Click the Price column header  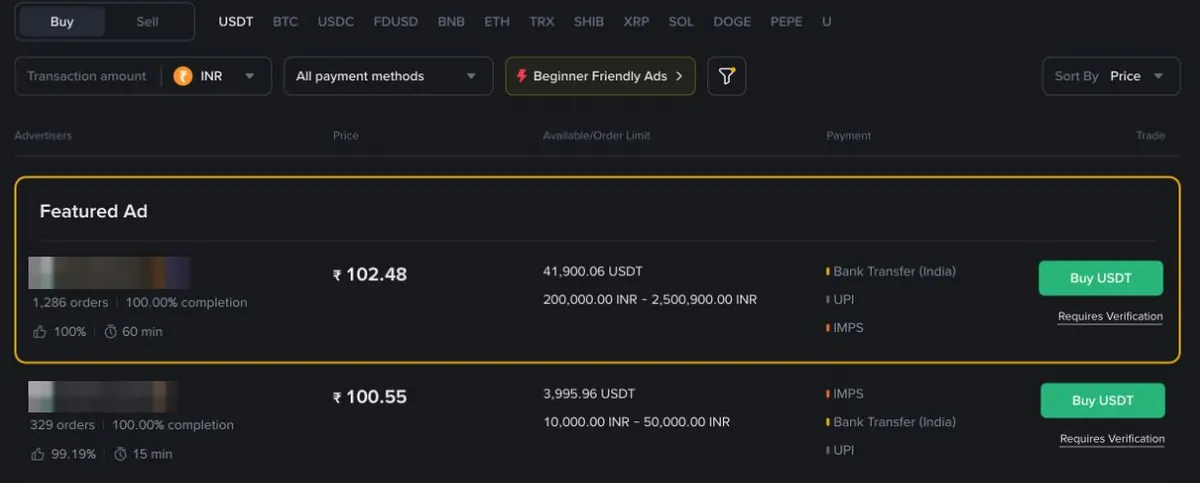point(346,135)
